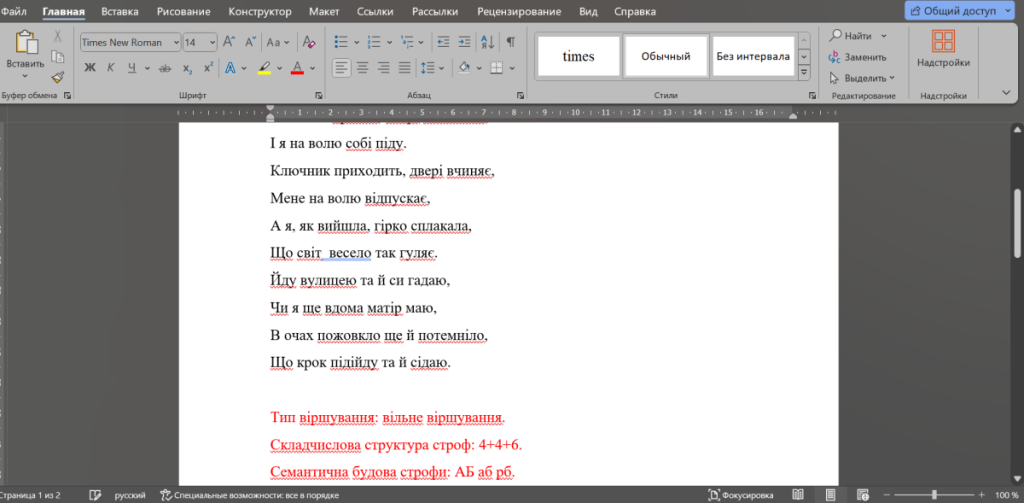Click the yellow text highlight color

[x=264, y=68]
